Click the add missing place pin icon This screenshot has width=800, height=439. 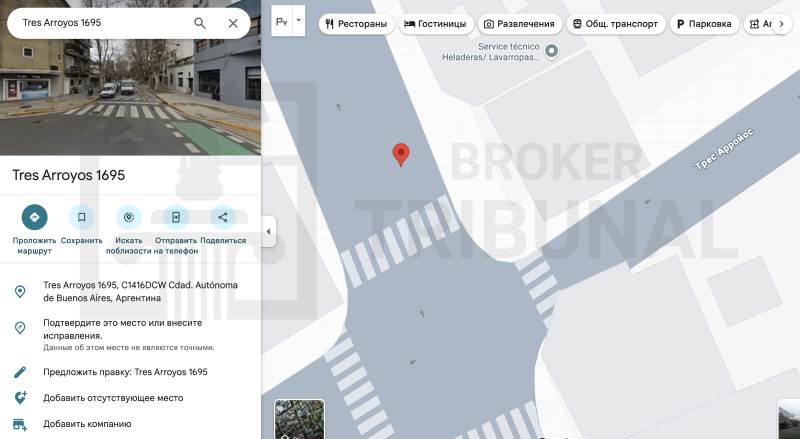(20, 398)
